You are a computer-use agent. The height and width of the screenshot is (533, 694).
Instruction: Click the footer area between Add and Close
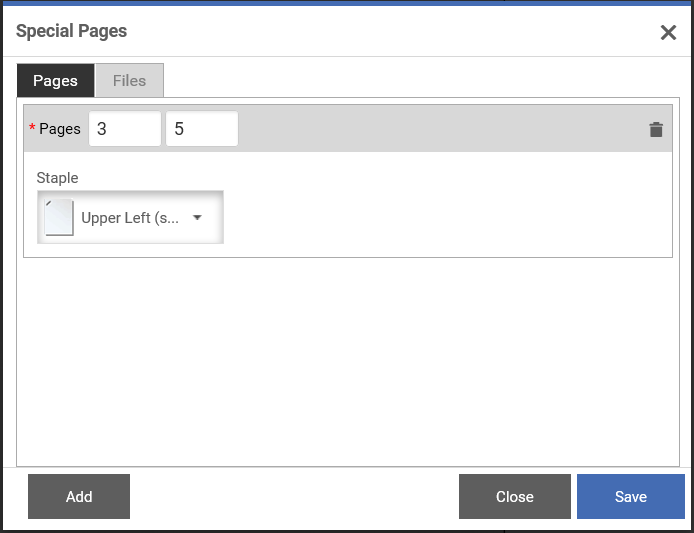[294, 496]
